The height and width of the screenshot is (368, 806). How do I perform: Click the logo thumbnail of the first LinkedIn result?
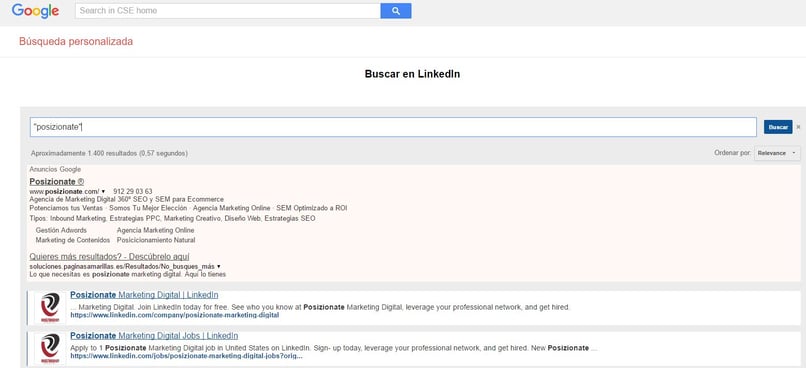click(50, 307)
